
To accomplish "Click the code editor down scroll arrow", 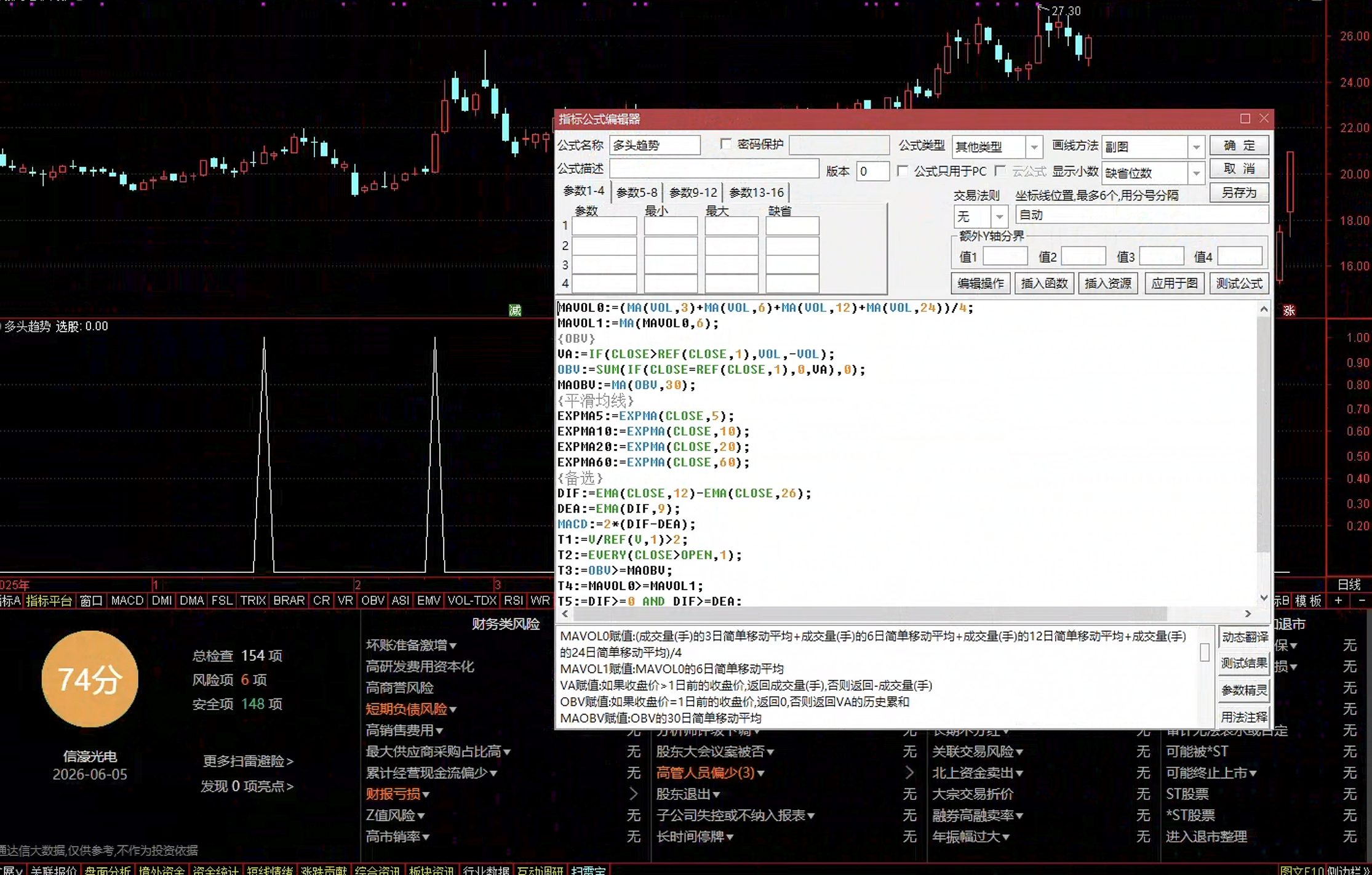I will [x=1264, y=597].
